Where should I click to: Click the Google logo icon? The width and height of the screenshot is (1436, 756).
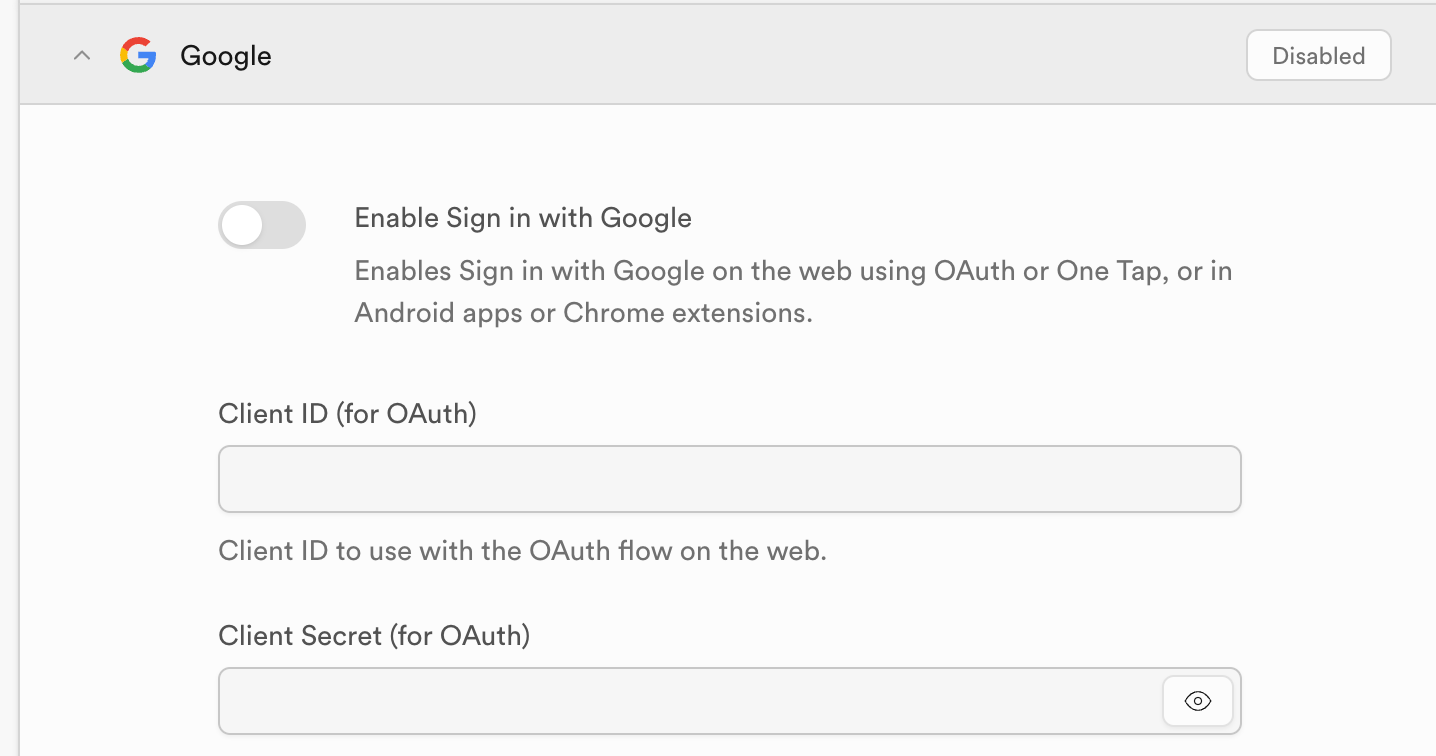coord(138,56)
